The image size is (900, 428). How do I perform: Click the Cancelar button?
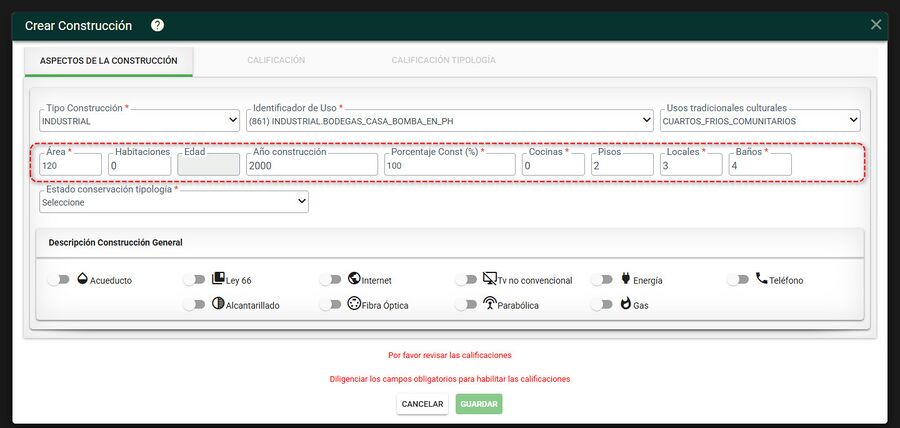[422, 404]
